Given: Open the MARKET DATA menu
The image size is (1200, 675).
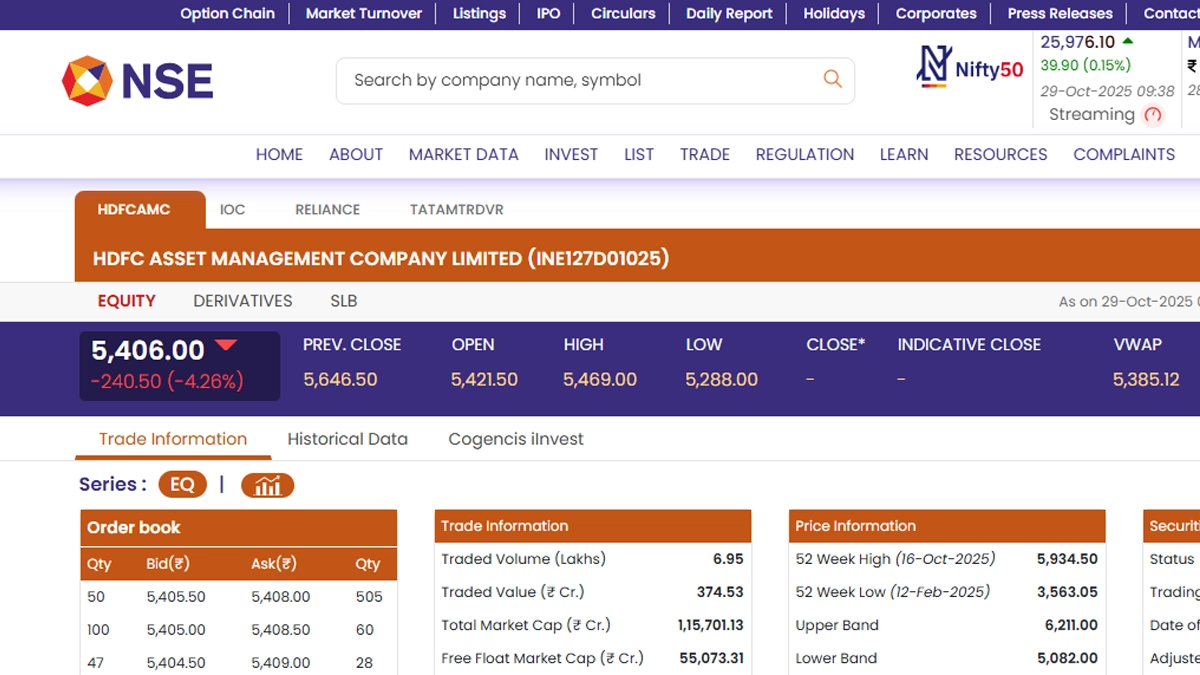Looking at the screenshot, I should click(463, 154).
